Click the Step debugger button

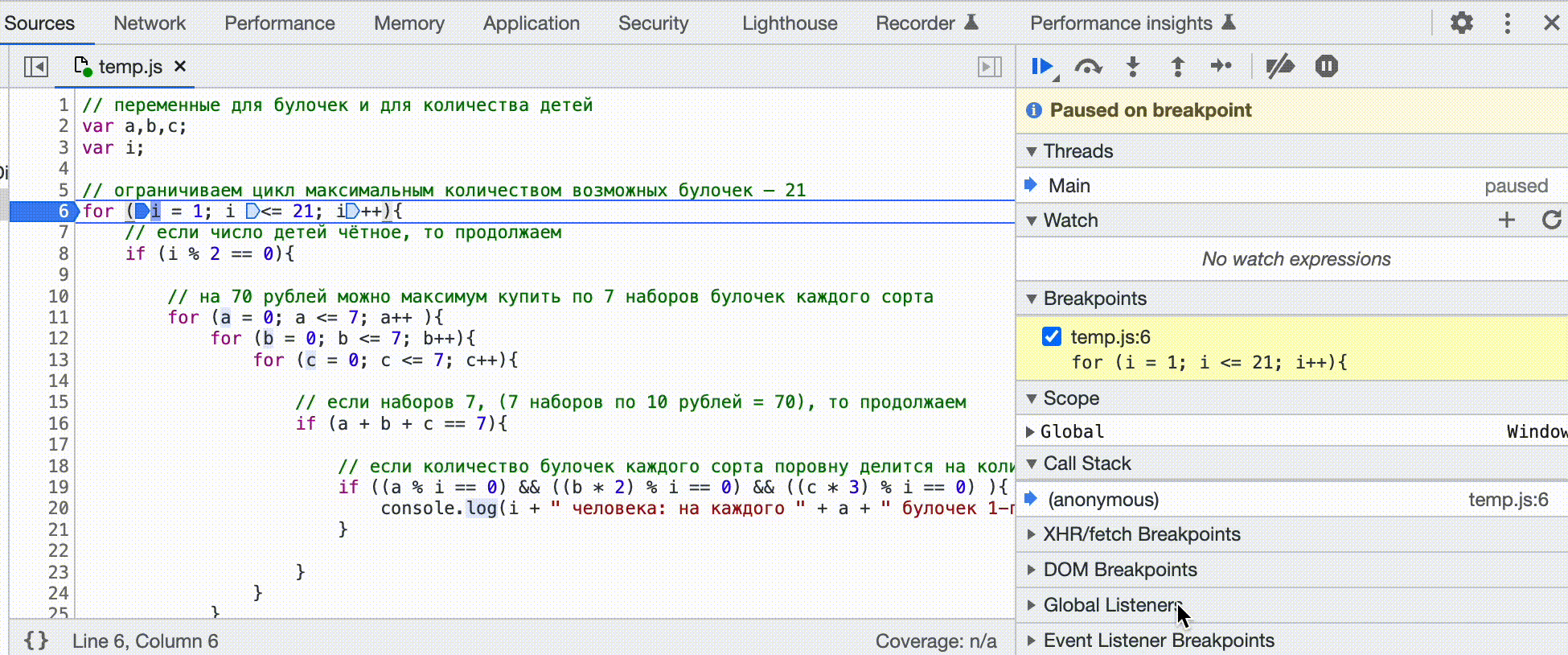tap(1221, 67)
